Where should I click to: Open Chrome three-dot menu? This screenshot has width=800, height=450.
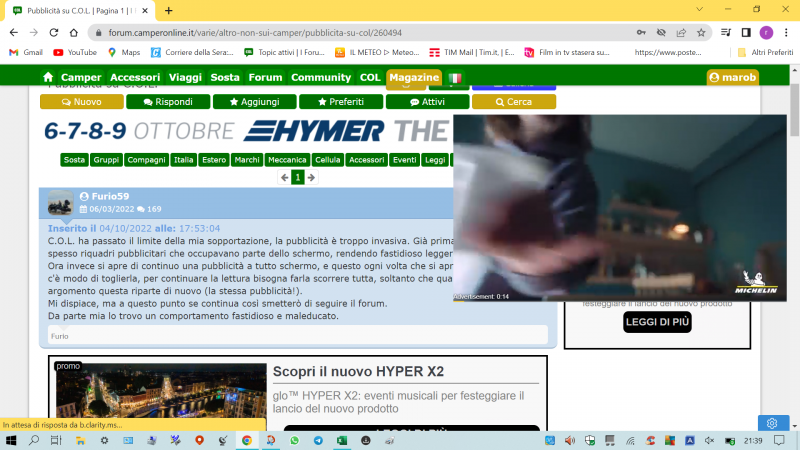coord(786,33)
